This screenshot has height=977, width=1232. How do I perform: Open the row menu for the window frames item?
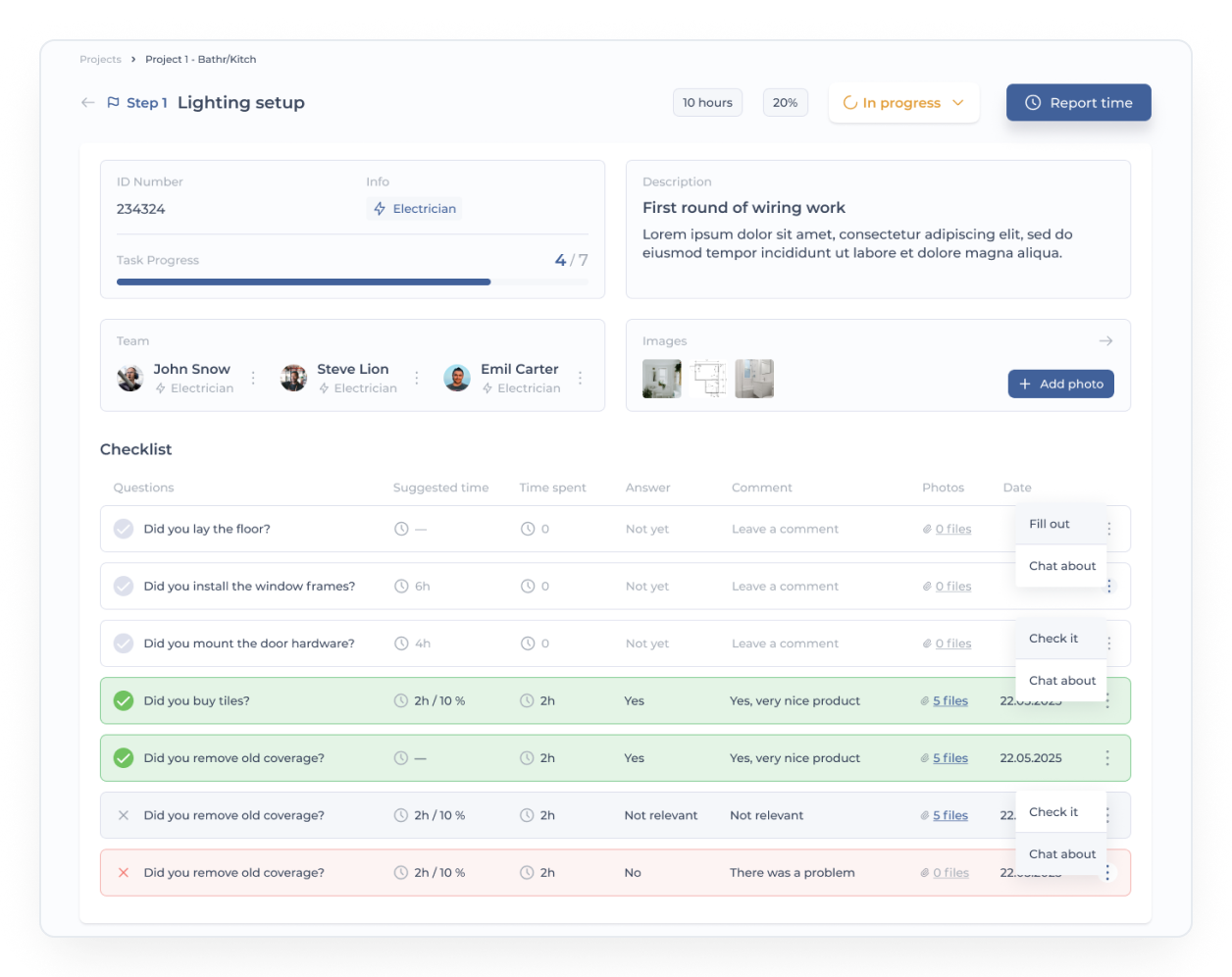pyautogui.click(x=1109, y=587)
